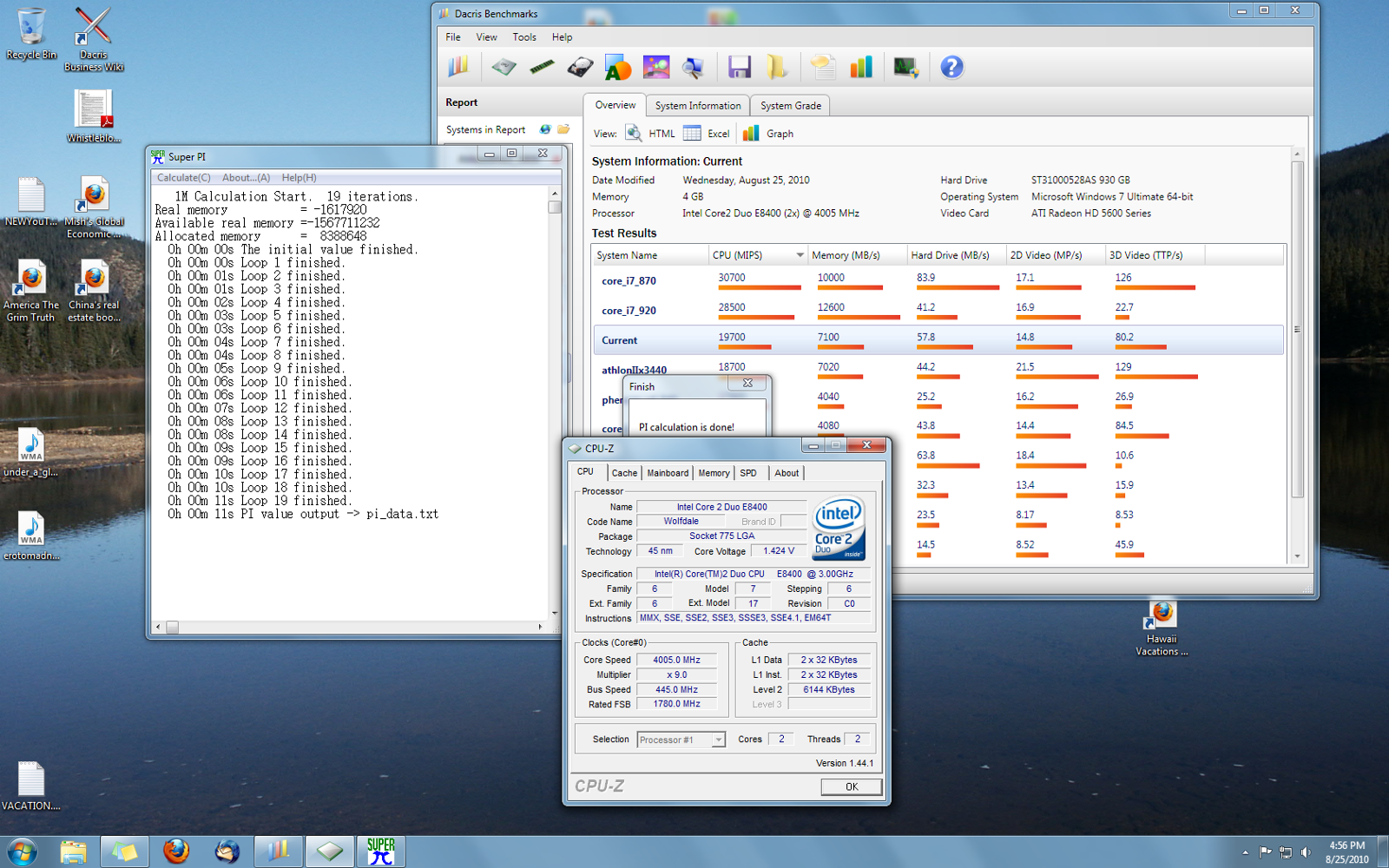Save report with floppy disk icon
Screen dimensions: 1389x868
pyautogui.click(x=740, y=67)
